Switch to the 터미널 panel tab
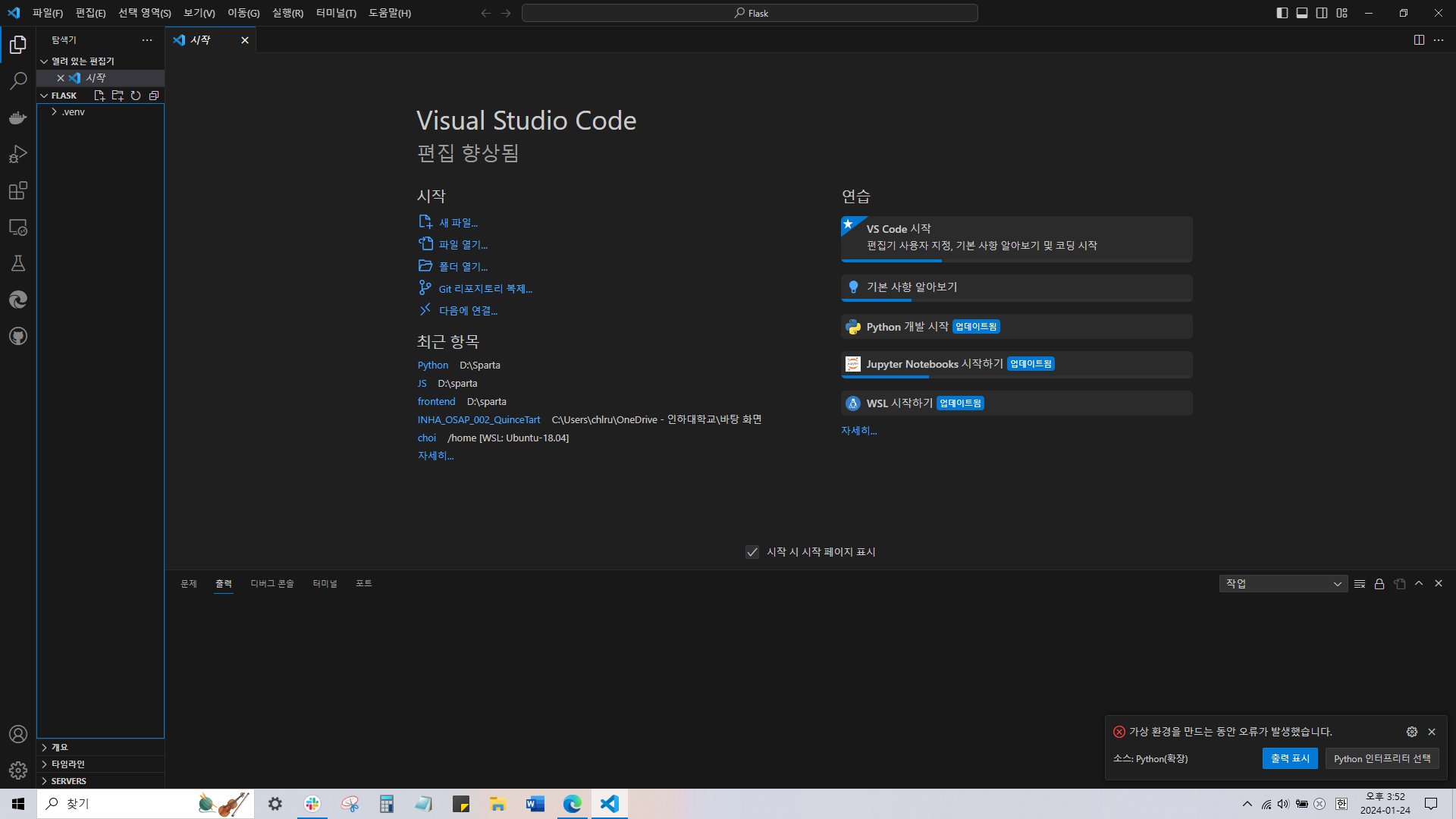1456x819 pixels. click(325, 584)
